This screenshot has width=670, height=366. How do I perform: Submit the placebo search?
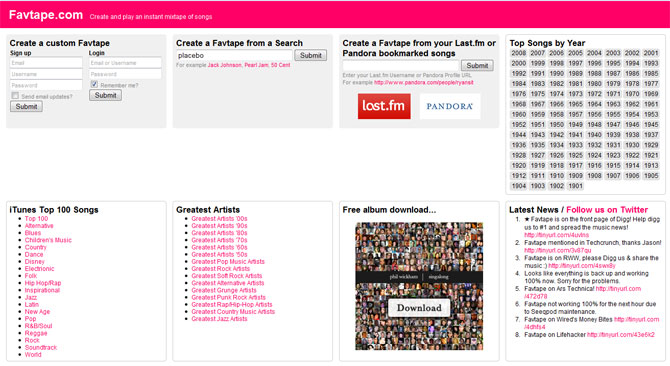pos(311,55)
